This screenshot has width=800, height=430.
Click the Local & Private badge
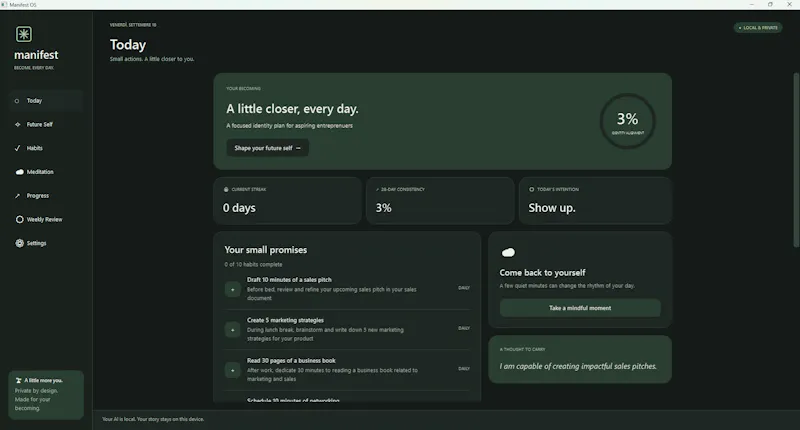click(758, 28)
